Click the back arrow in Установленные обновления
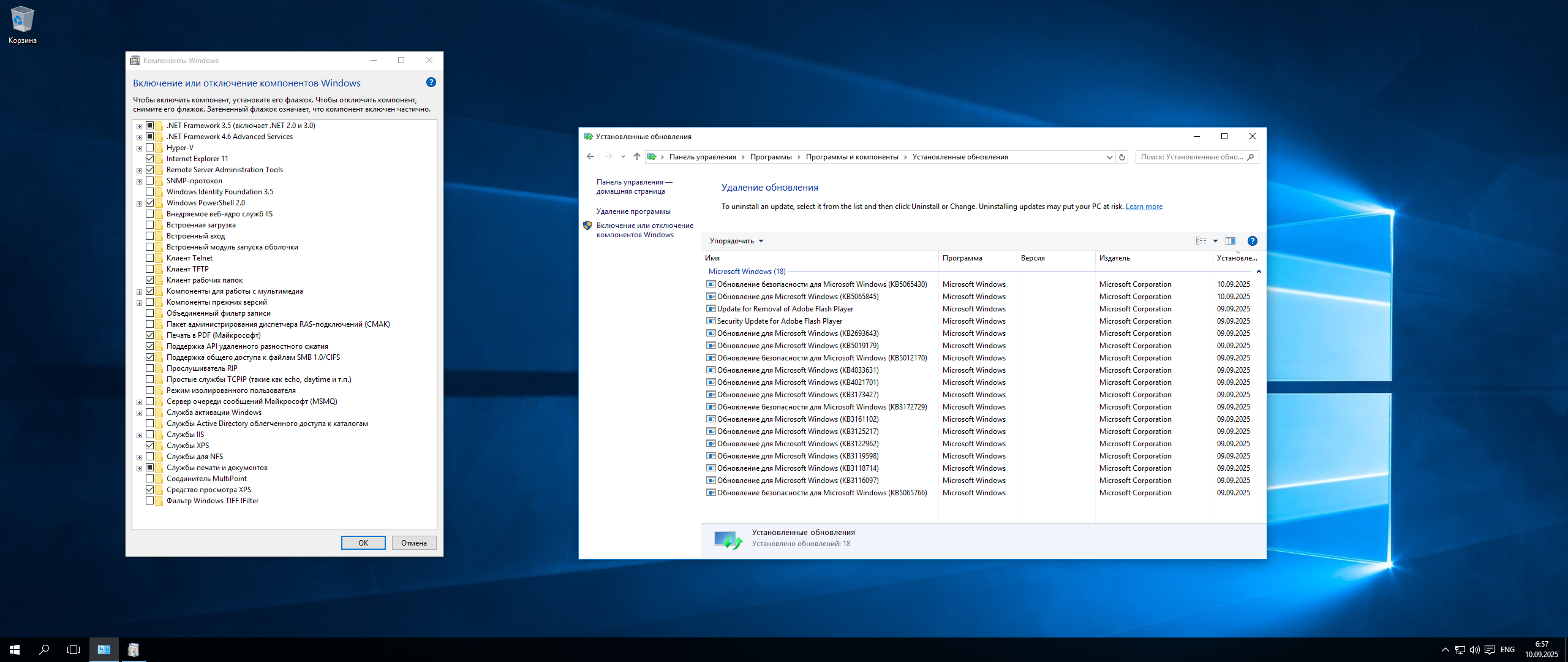The height and width of the screenshot is (662, 1568). 590,157
